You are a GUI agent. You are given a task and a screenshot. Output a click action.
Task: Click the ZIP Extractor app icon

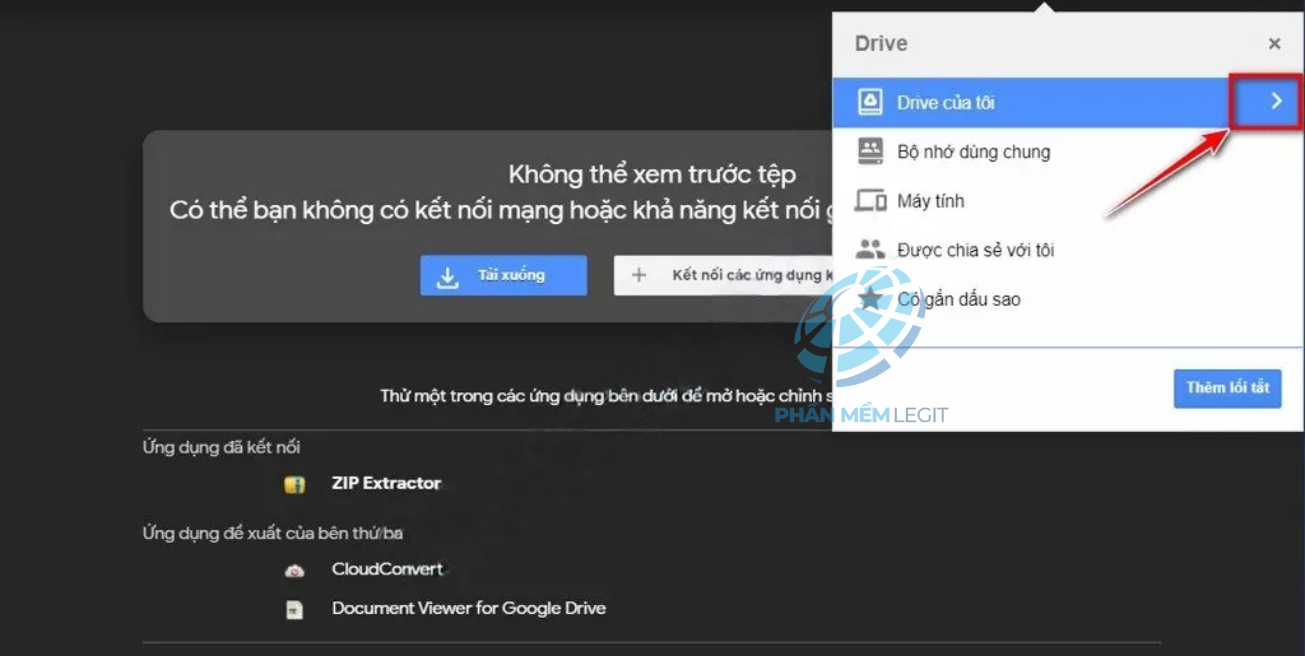[294, 484]
